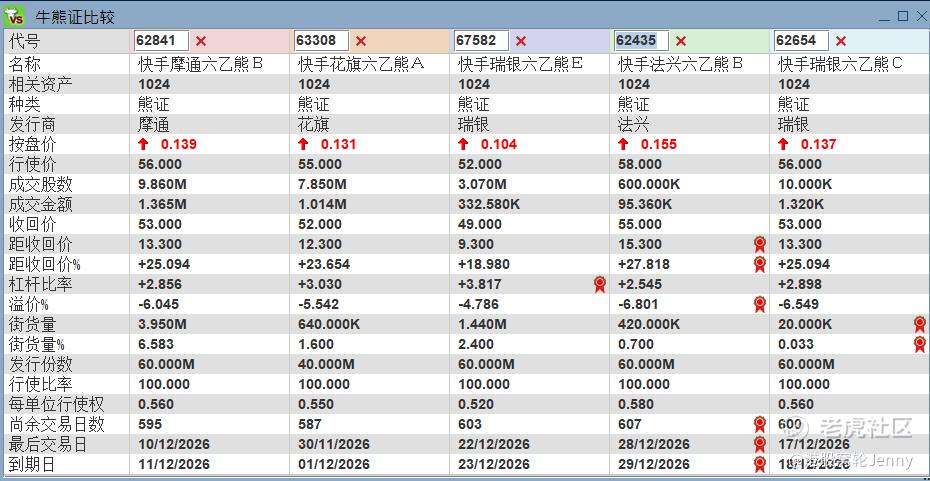Click the award ribbon next to 0.033

click(x=920, y=344)
